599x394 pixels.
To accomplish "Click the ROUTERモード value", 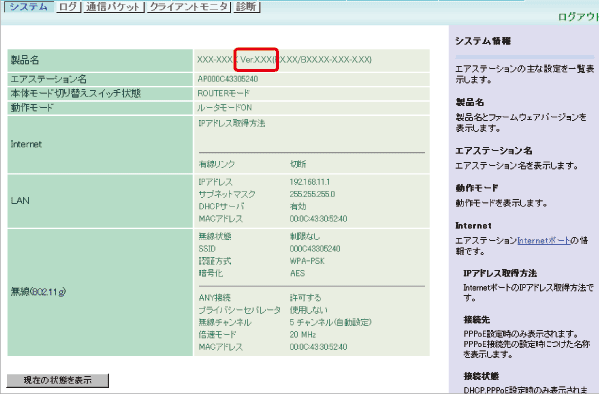I will 223,93.
